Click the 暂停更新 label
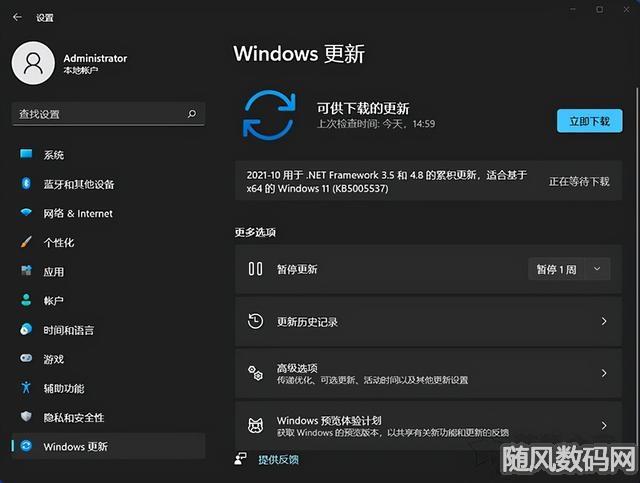 (297, 269)
